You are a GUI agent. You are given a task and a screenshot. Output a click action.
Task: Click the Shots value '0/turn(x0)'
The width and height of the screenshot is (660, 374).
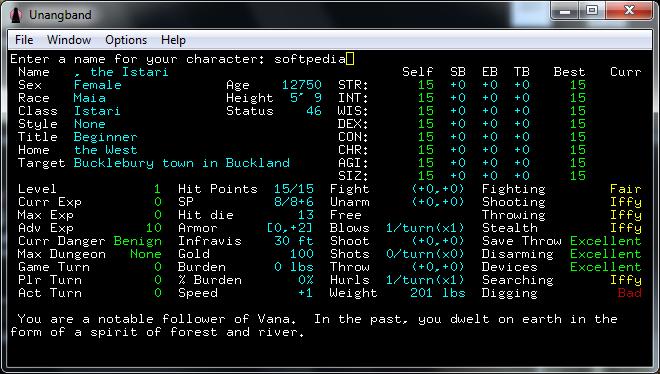tap(425, 255)
